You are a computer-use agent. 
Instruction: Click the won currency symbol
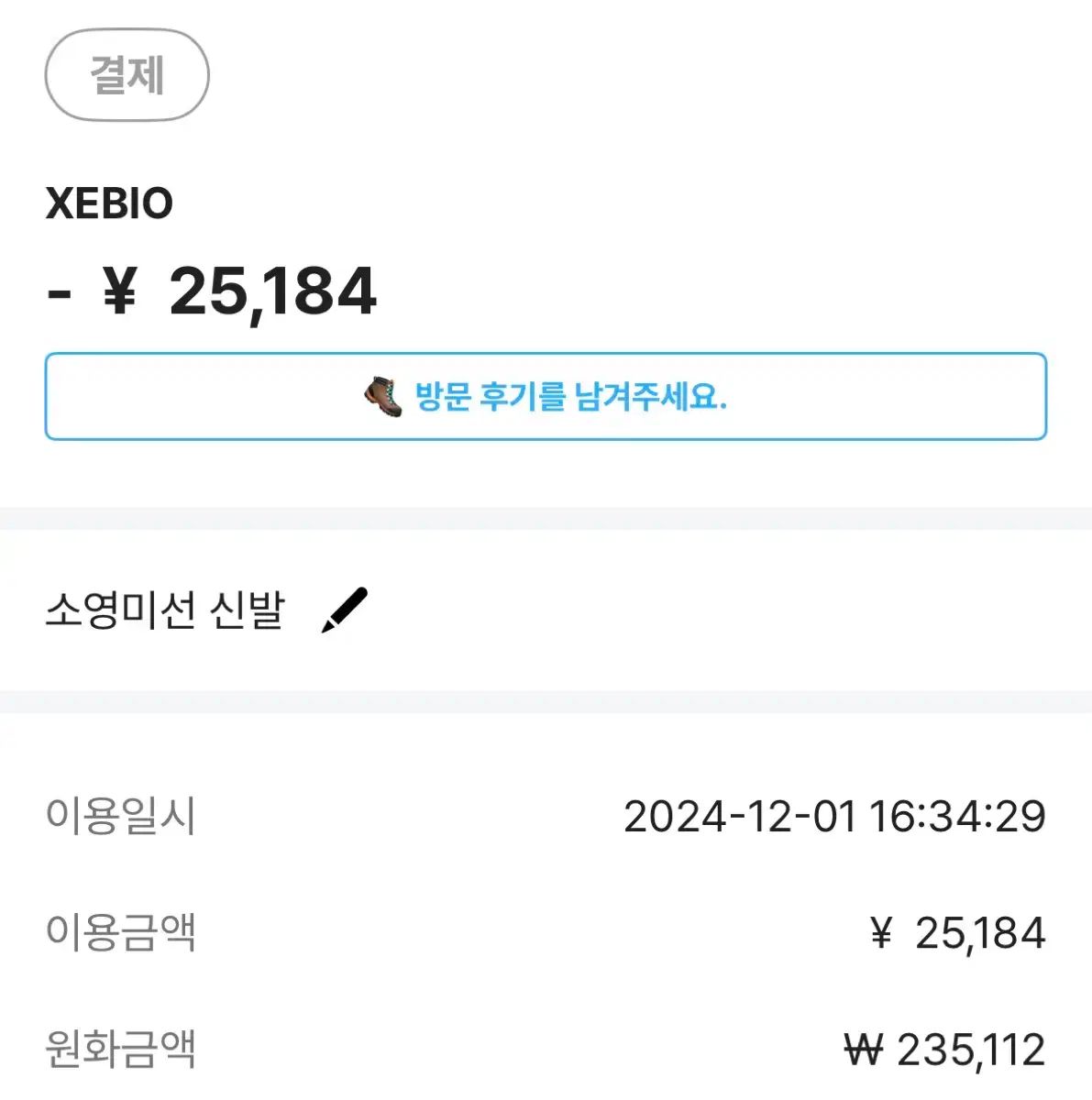863,1050
